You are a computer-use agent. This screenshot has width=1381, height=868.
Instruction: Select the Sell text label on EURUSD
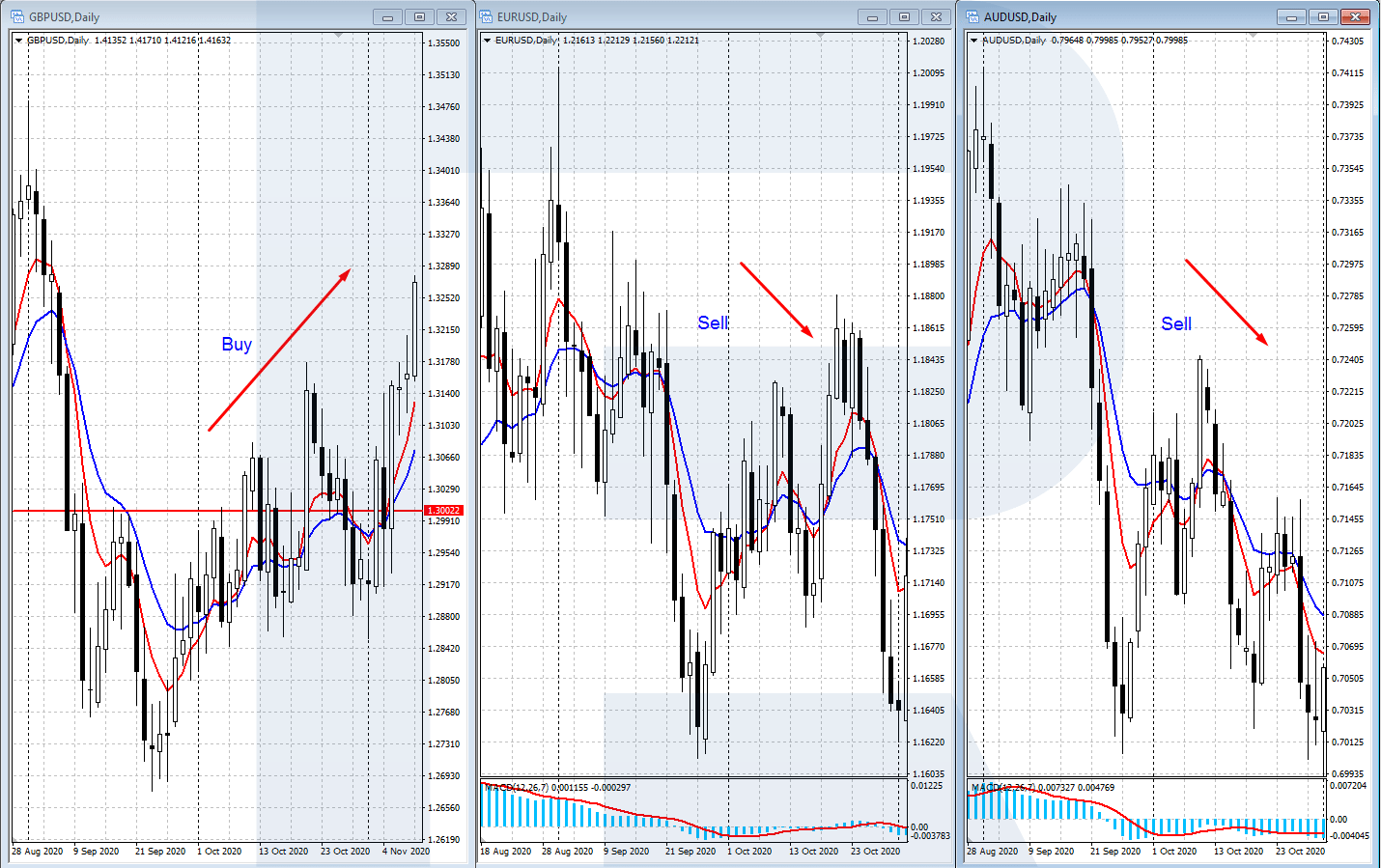[713, 322]
